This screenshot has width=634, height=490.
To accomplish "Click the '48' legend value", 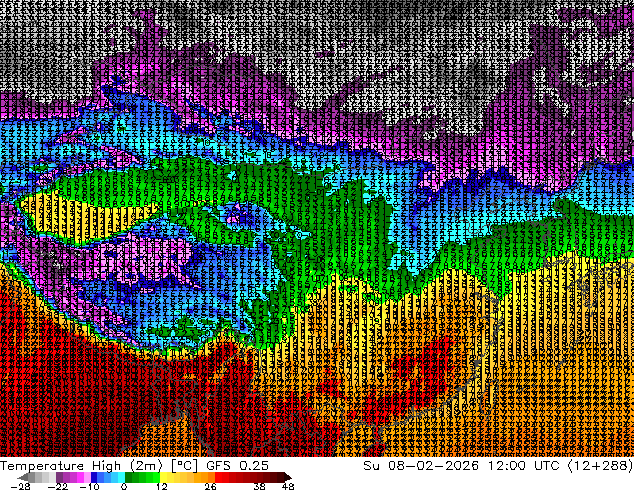I will (288, 486).
